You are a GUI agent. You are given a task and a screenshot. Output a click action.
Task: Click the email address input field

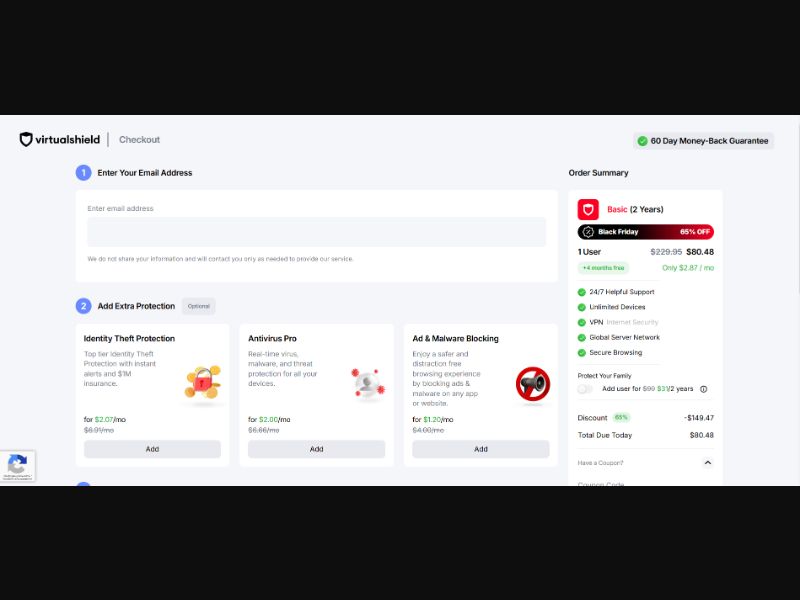(316, 231)
